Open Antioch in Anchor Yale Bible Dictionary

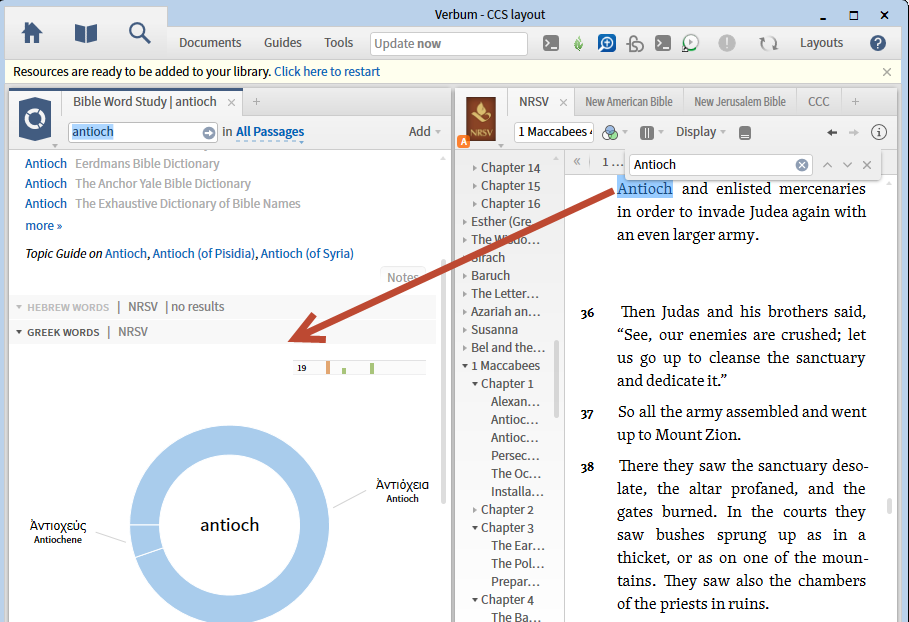46,184
